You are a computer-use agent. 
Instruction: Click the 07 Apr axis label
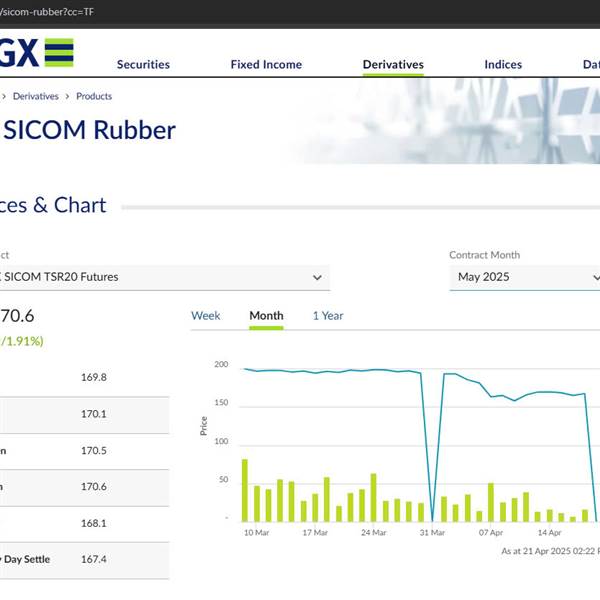tap(491, 533)
